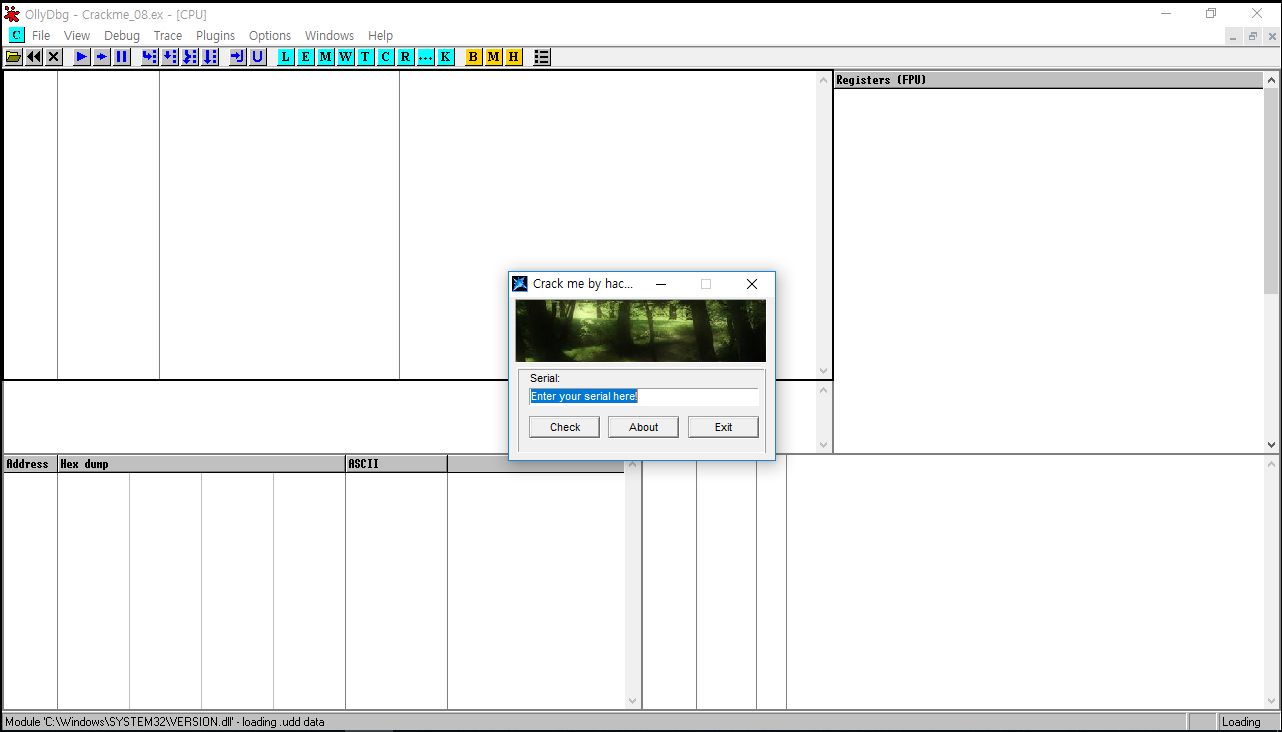Open the View menu
Image resolution: width=1282 pixels, height=732 pixels.
coord(77,35)
